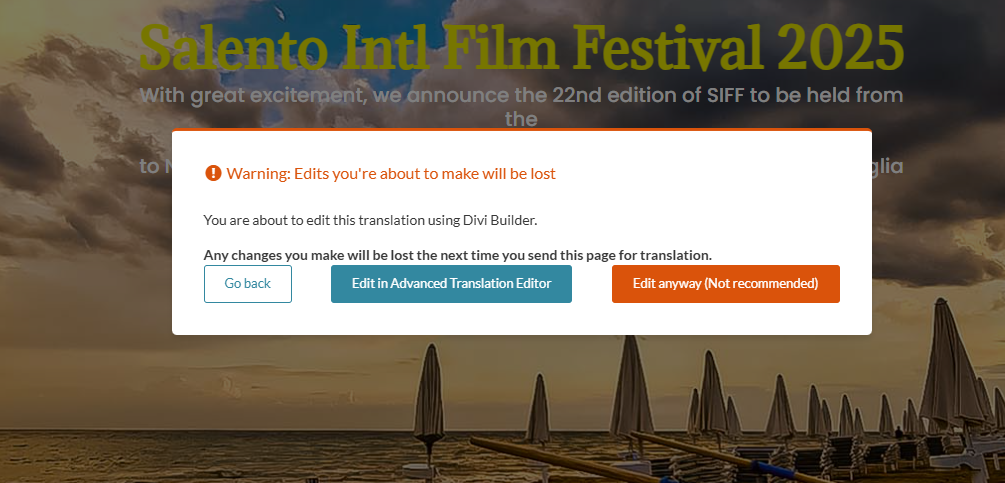Click the warning heading about lost edits
1005x483 pixels.
(x=391, y=174)
